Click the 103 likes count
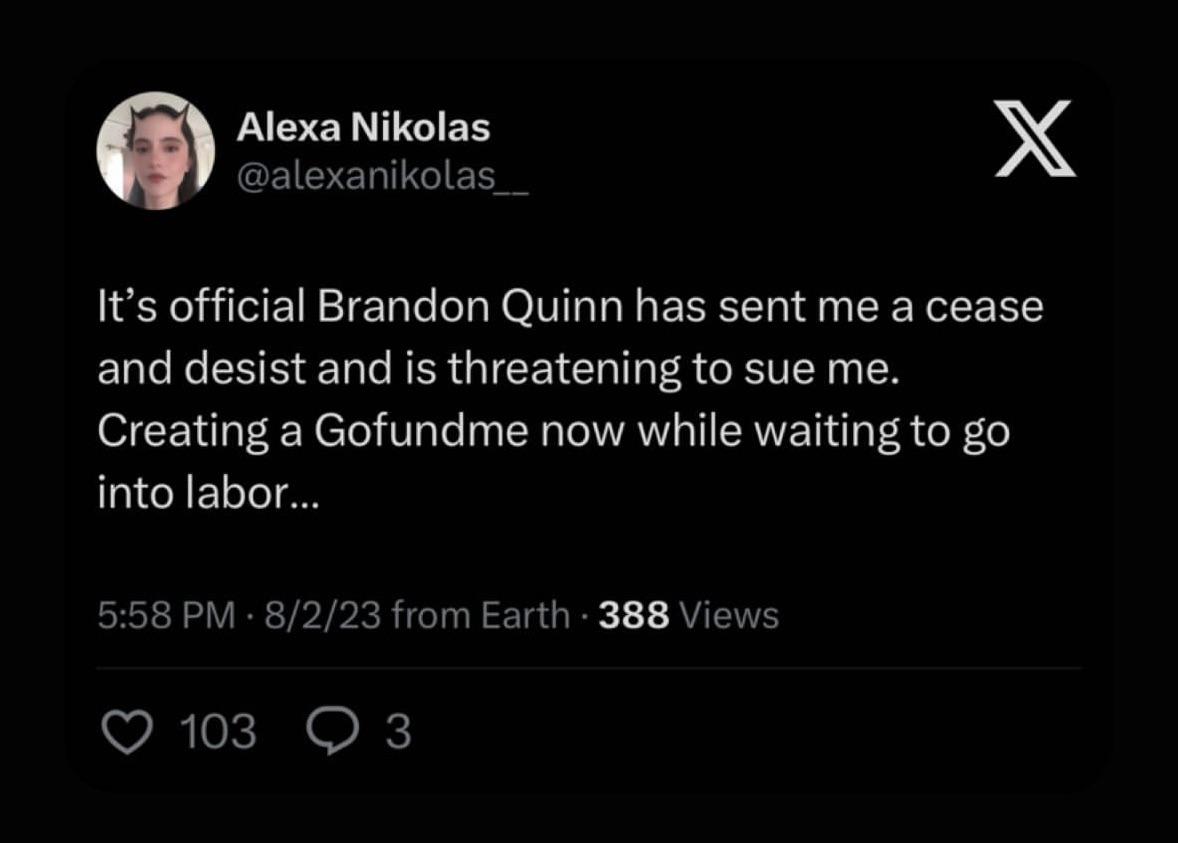The image size is (1178, 843). click(217, 732)
